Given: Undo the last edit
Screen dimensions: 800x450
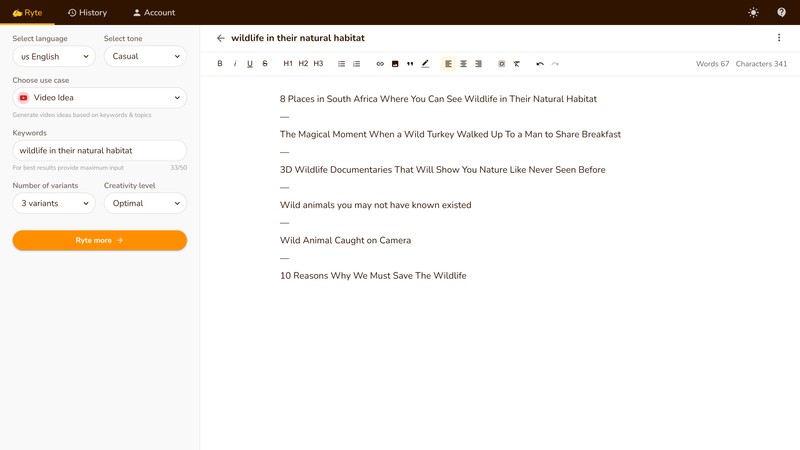Looking at the screenshot, I should pyautogui.click(x=540, y=64).
